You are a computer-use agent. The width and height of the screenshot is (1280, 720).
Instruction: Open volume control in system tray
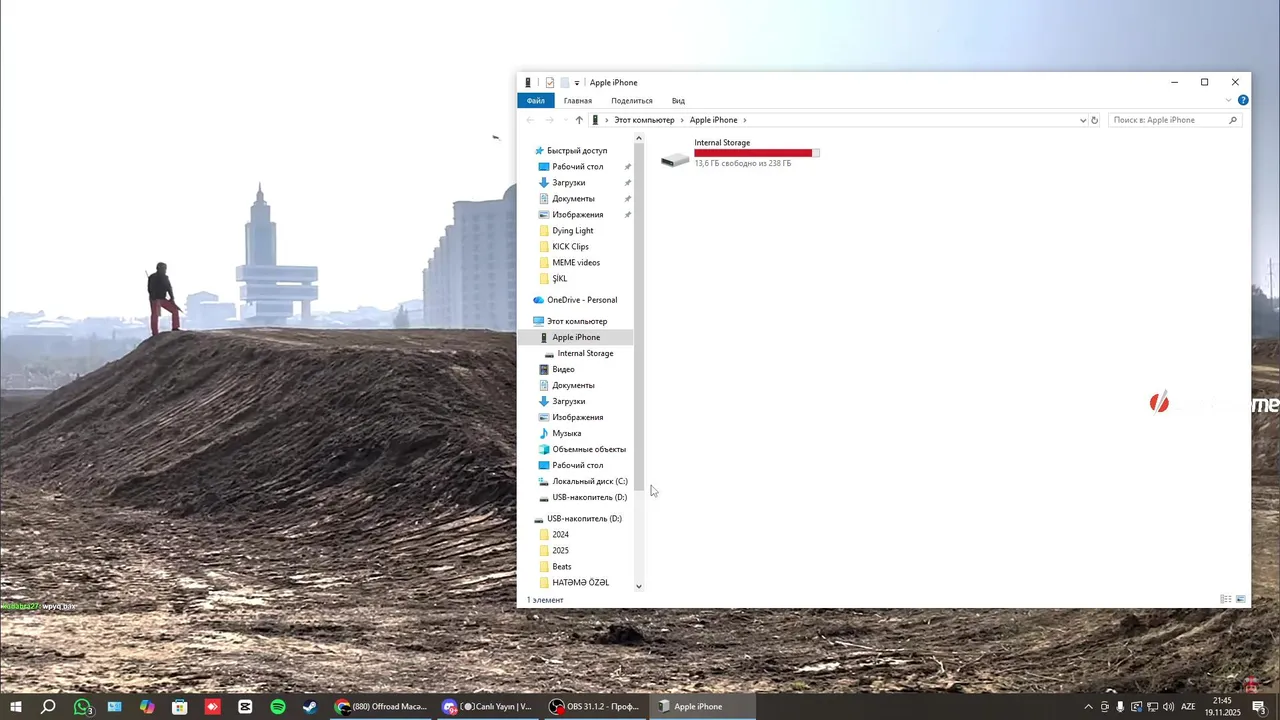pos(1168,707)
